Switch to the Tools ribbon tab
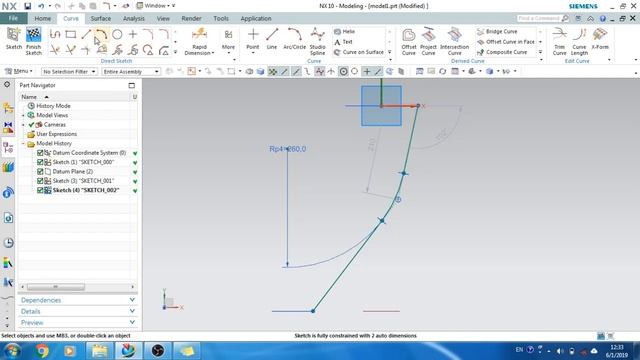Image resolution: width=640 pixels, height=360 pixels. 221,18
